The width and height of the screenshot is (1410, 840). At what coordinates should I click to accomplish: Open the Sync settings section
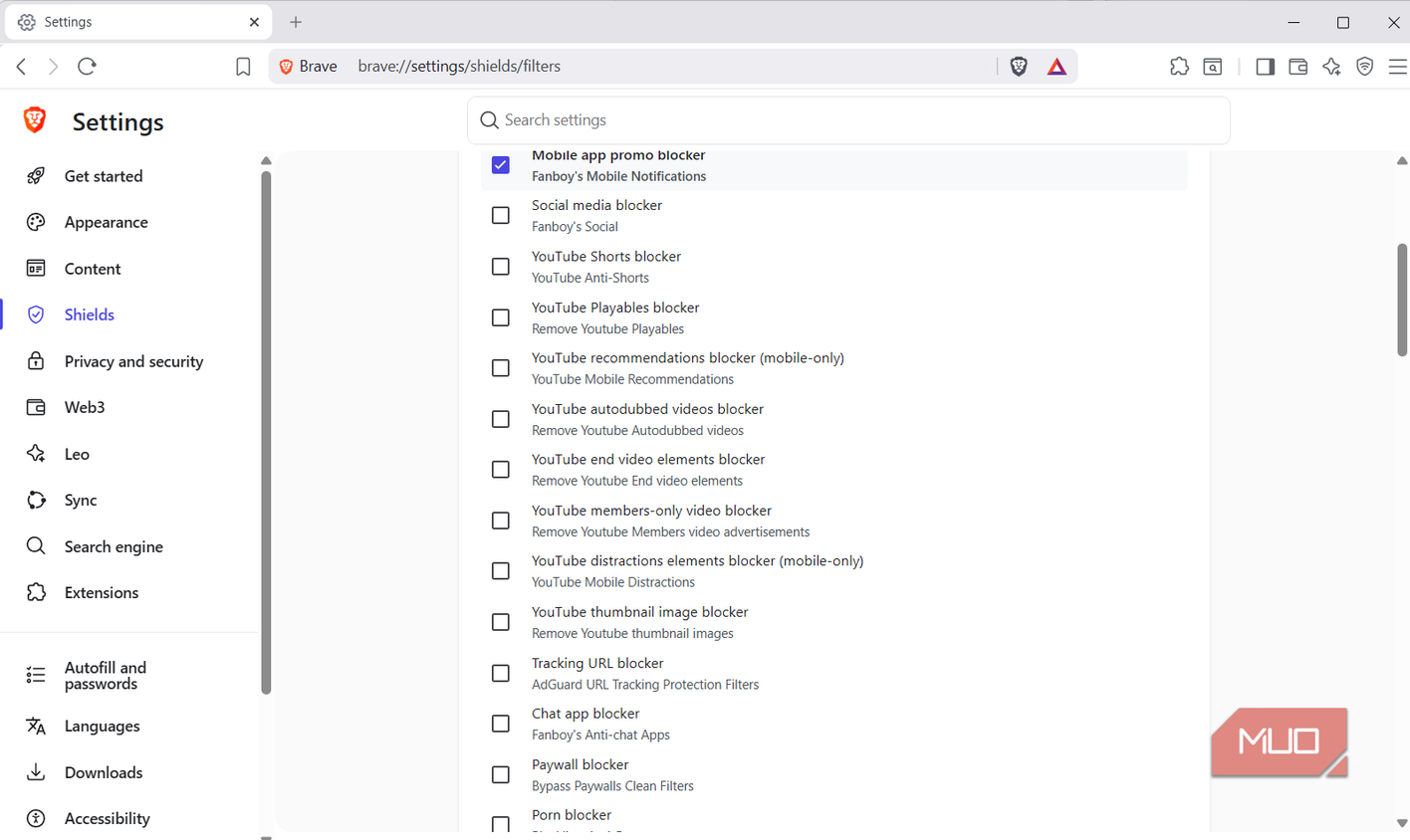click(x=81, y=500)
